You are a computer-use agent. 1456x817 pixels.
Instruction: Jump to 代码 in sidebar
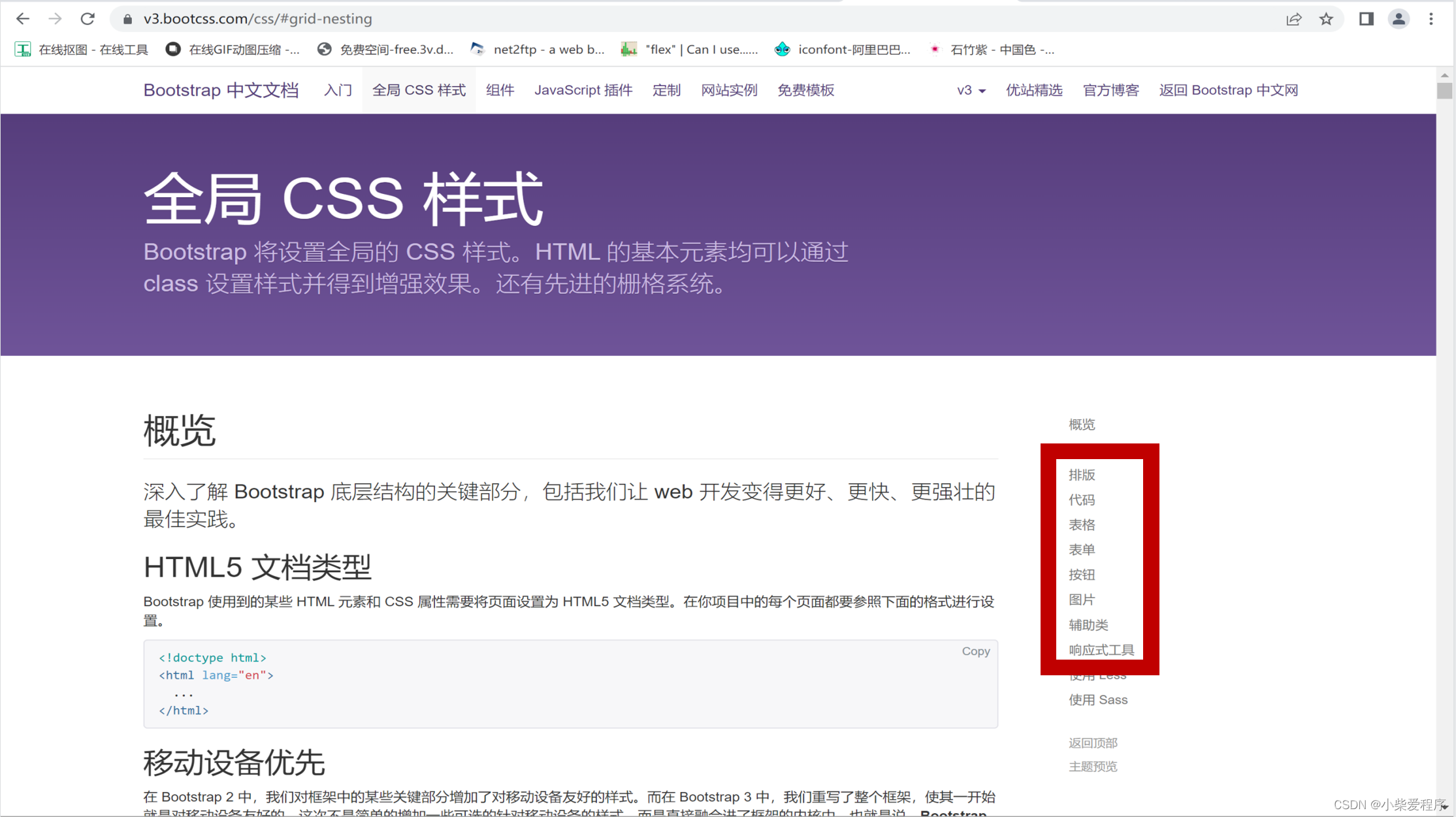1082,500
